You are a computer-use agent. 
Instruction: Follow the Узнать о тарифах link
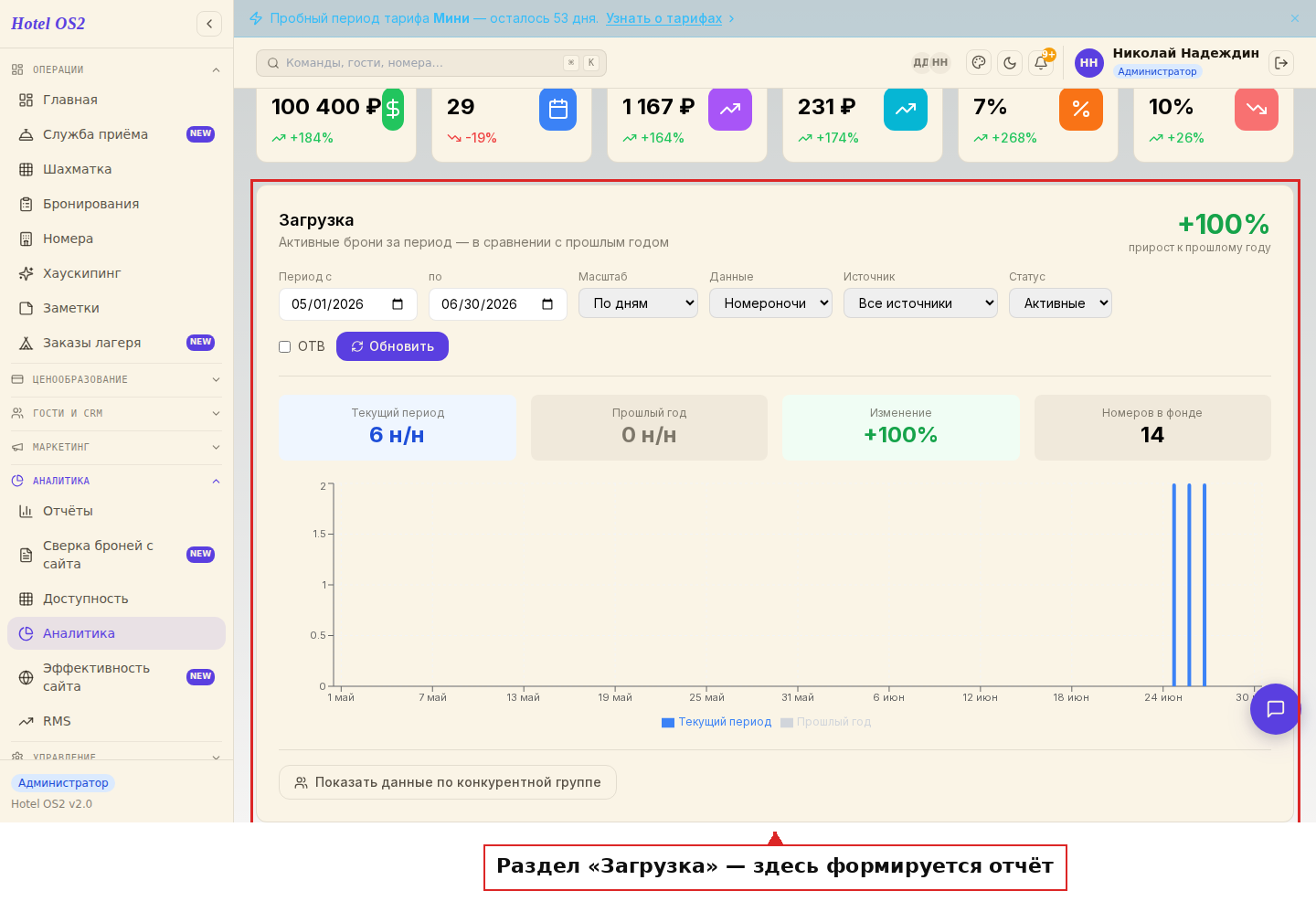point(664,18)
